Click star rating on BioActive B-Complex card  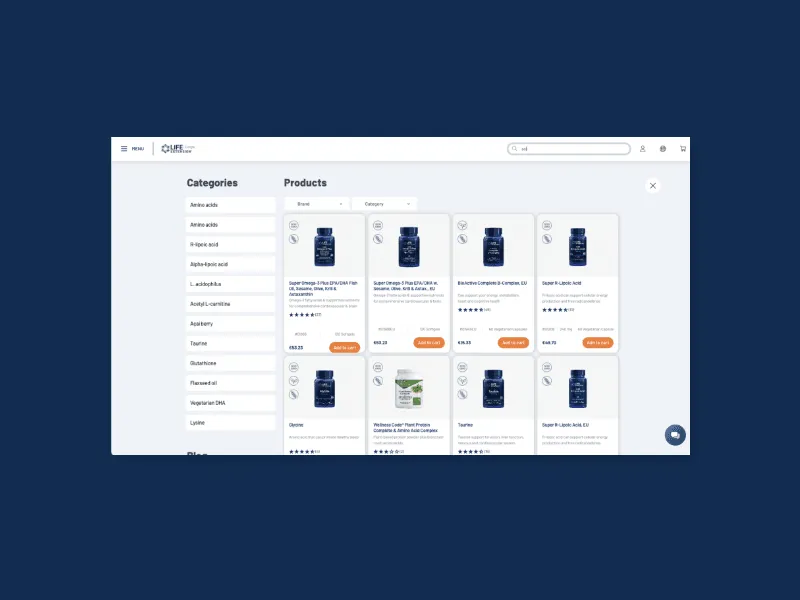click(470, 310)
